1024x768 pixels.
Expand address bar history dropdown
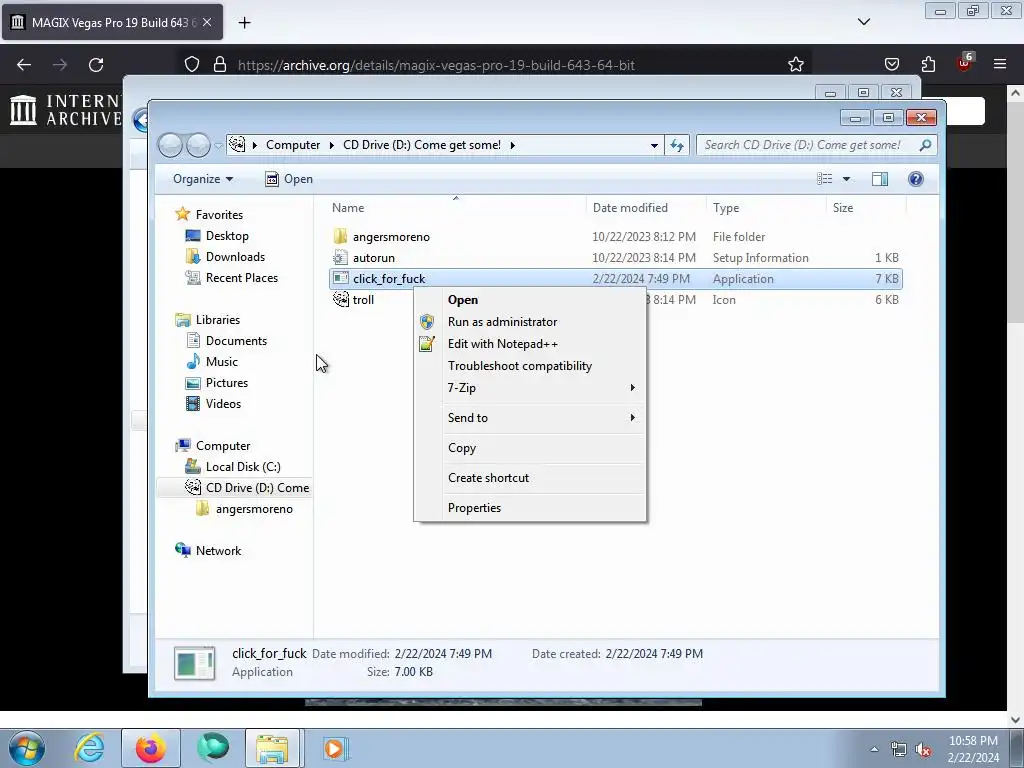[x=654, y=145]
